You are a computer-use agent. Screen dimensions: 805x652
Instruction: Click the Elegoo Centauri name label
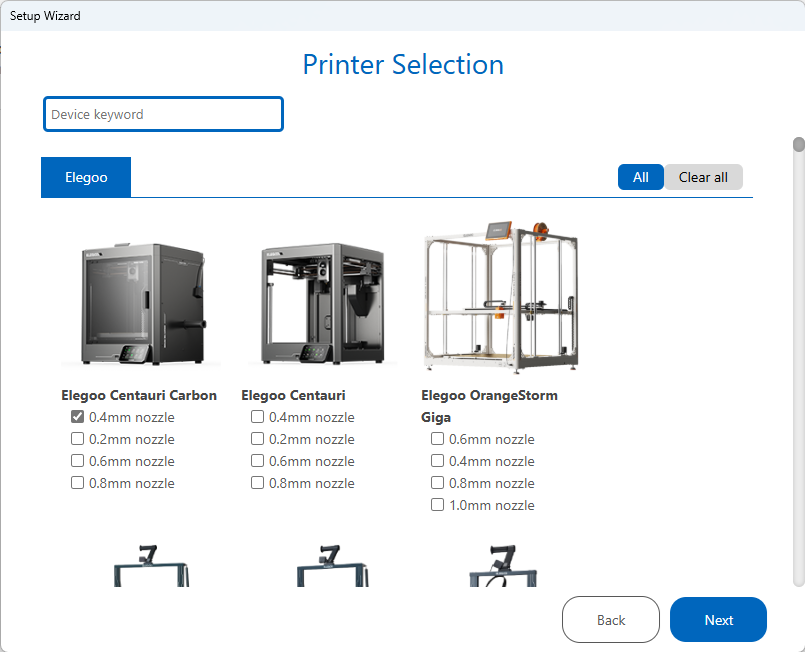[x=293, y=395]
